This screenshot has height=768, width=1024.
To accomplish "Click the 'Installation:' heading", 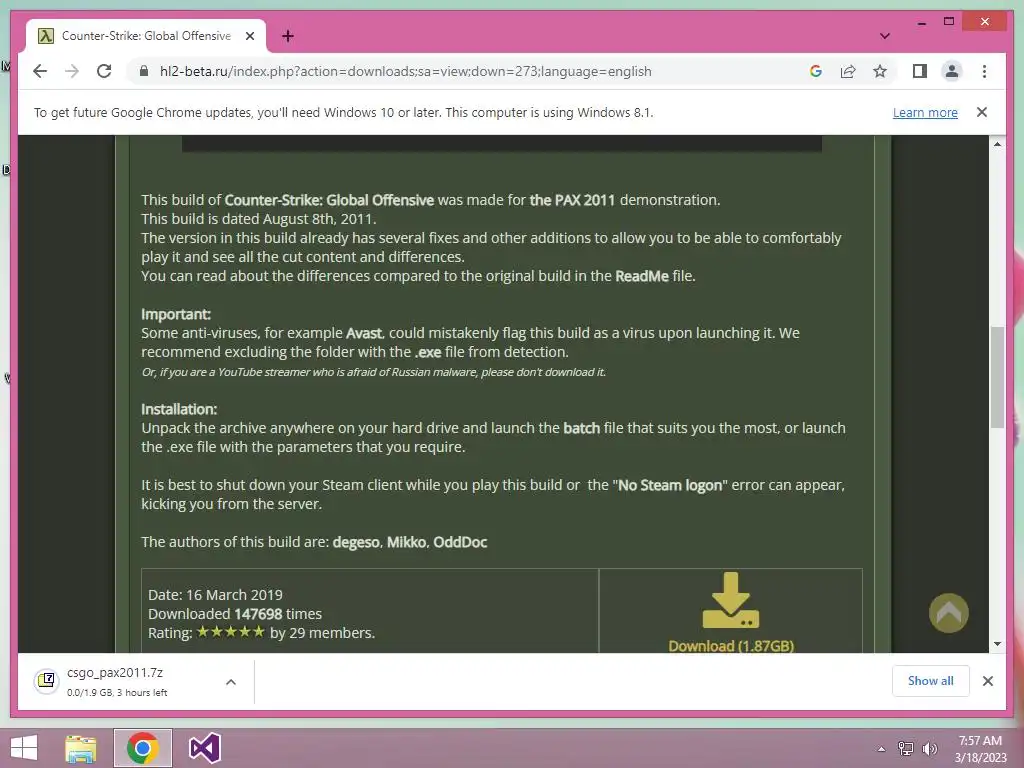I will coord(179,409).
